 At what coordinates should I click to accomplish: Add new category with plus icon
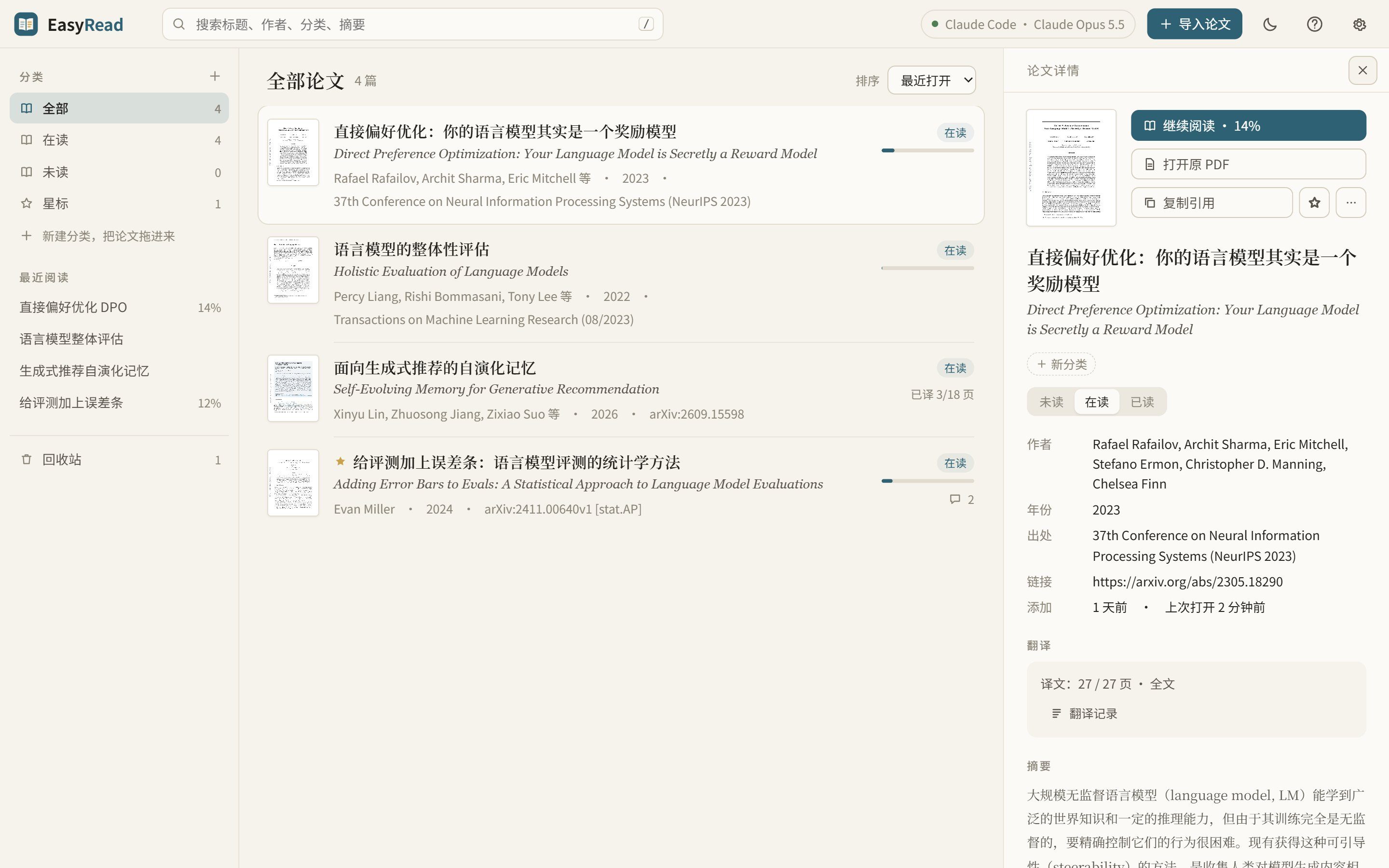click(215, 76)
